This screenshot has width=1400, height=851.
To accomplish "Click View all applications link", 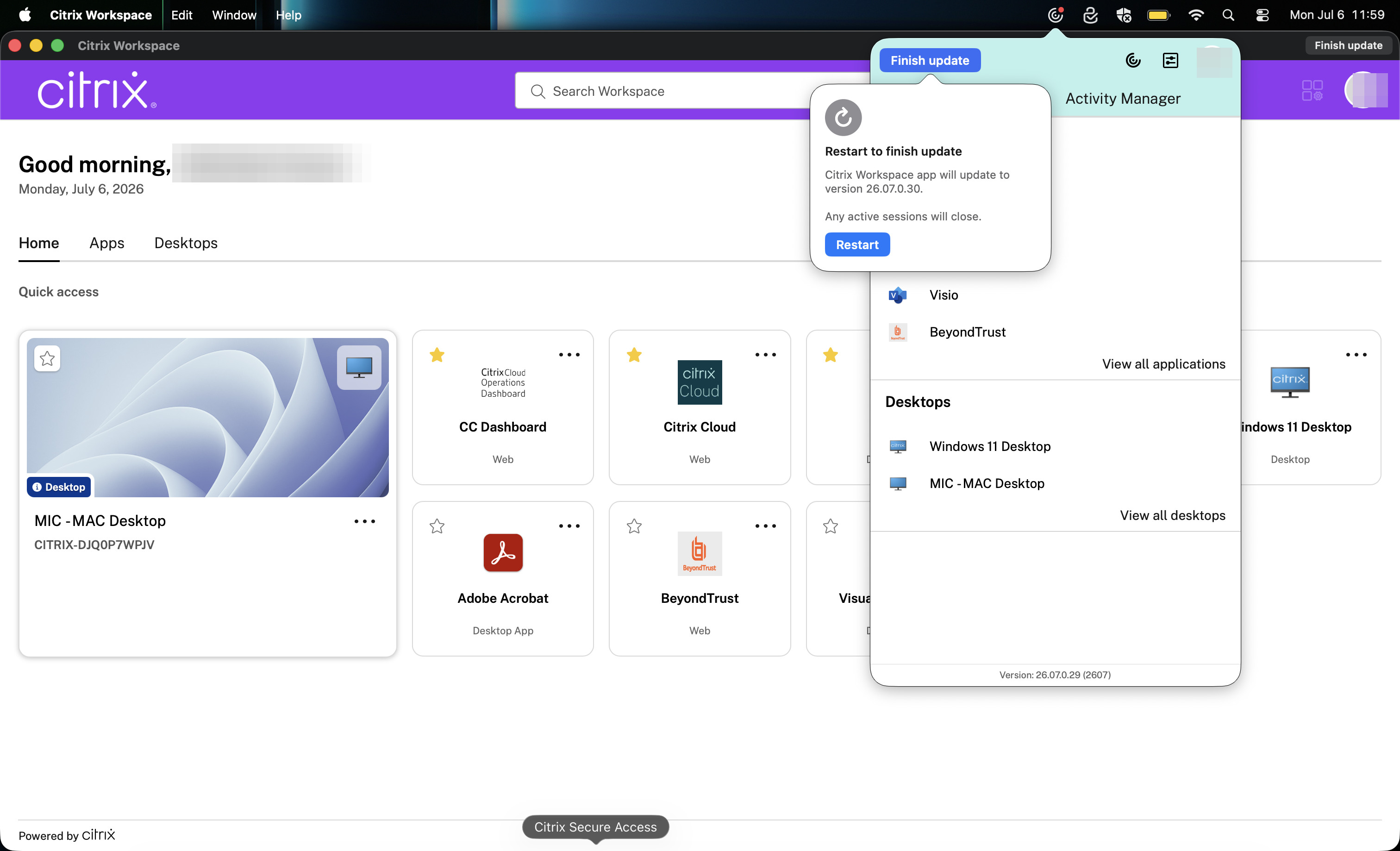I will point(1163,363).
